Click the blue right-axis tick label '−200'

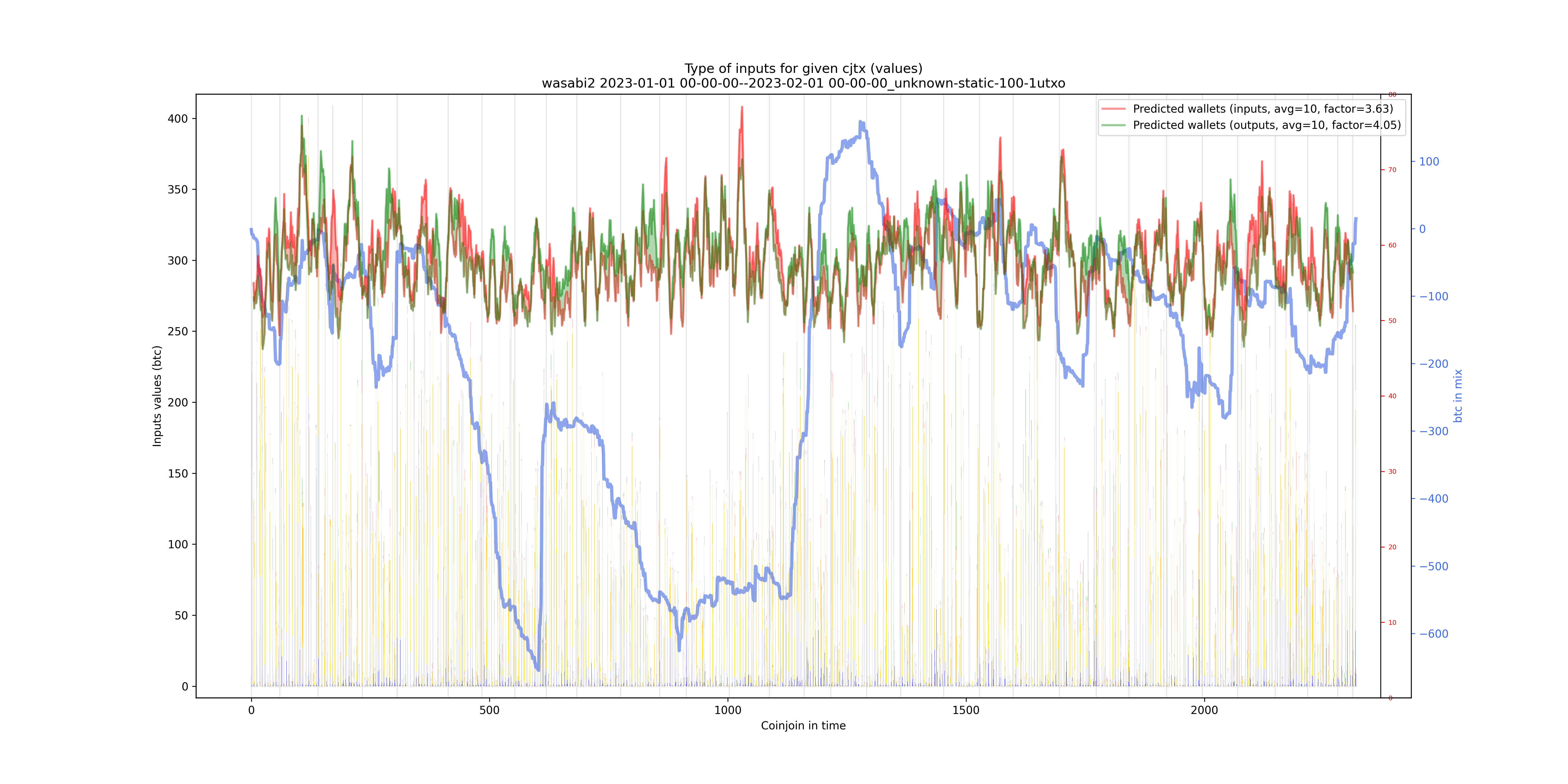[x=1433, y=364]
